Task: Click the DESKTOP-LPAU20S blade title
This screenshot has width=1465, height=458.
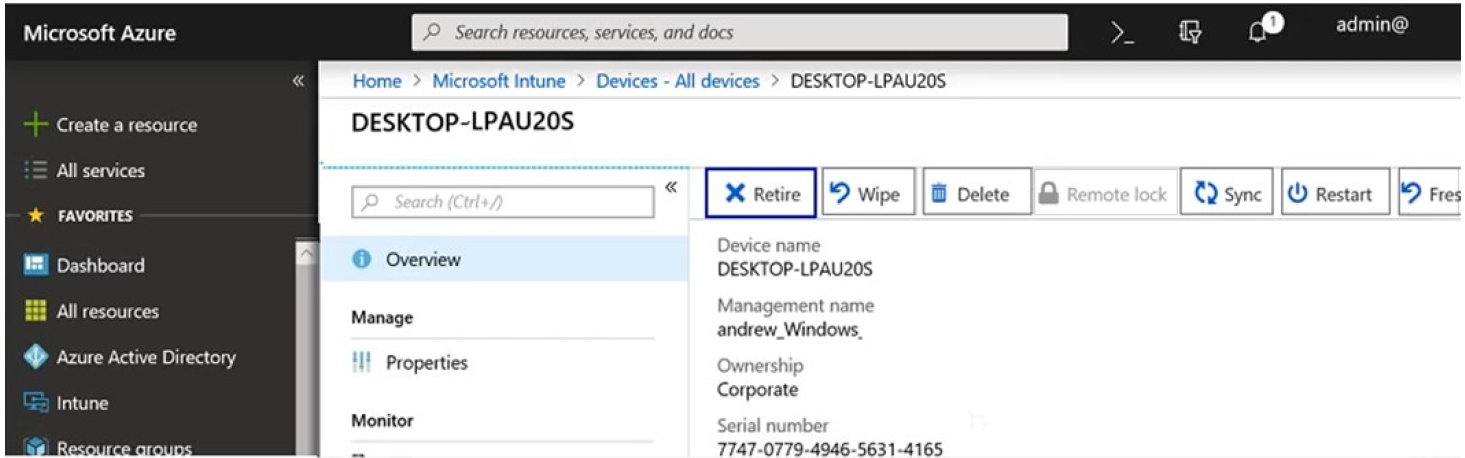Action: point(463,123)
